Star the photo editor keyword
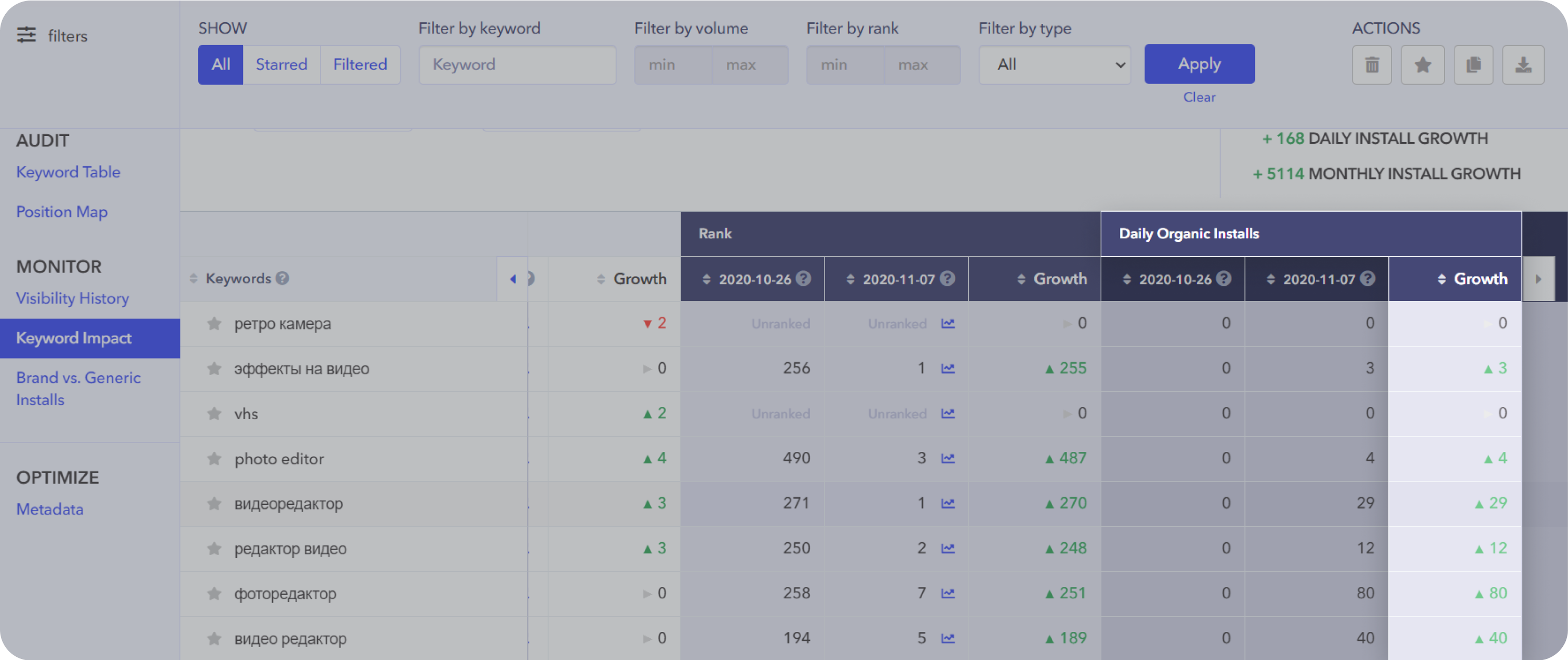1568x660 pixels. pos(213,459)
